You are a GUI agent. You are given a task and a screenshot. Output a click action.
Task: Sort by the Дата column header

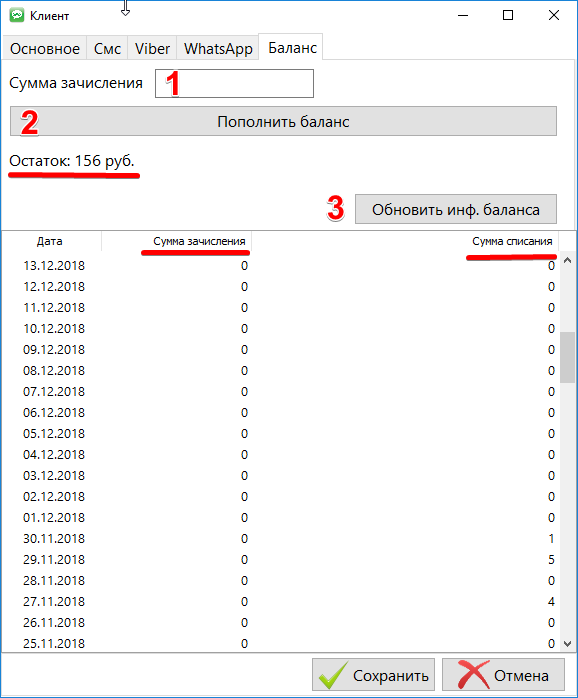pos(51,241)
